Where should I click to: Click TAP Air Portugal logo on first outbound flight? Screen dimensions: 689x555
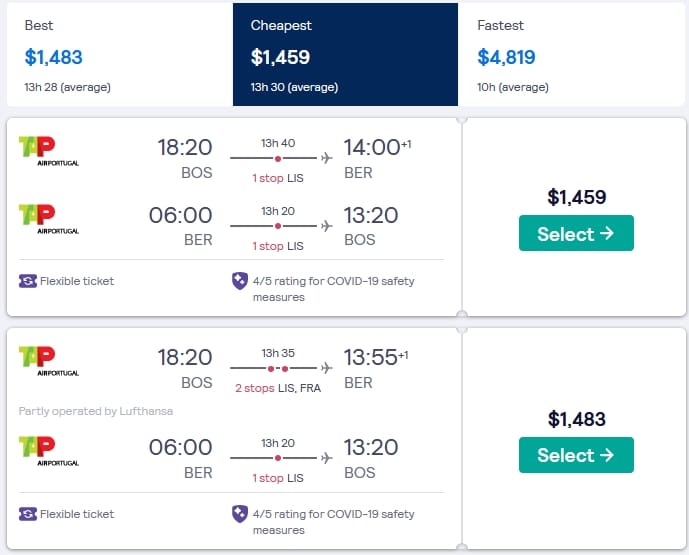[48, 151]
